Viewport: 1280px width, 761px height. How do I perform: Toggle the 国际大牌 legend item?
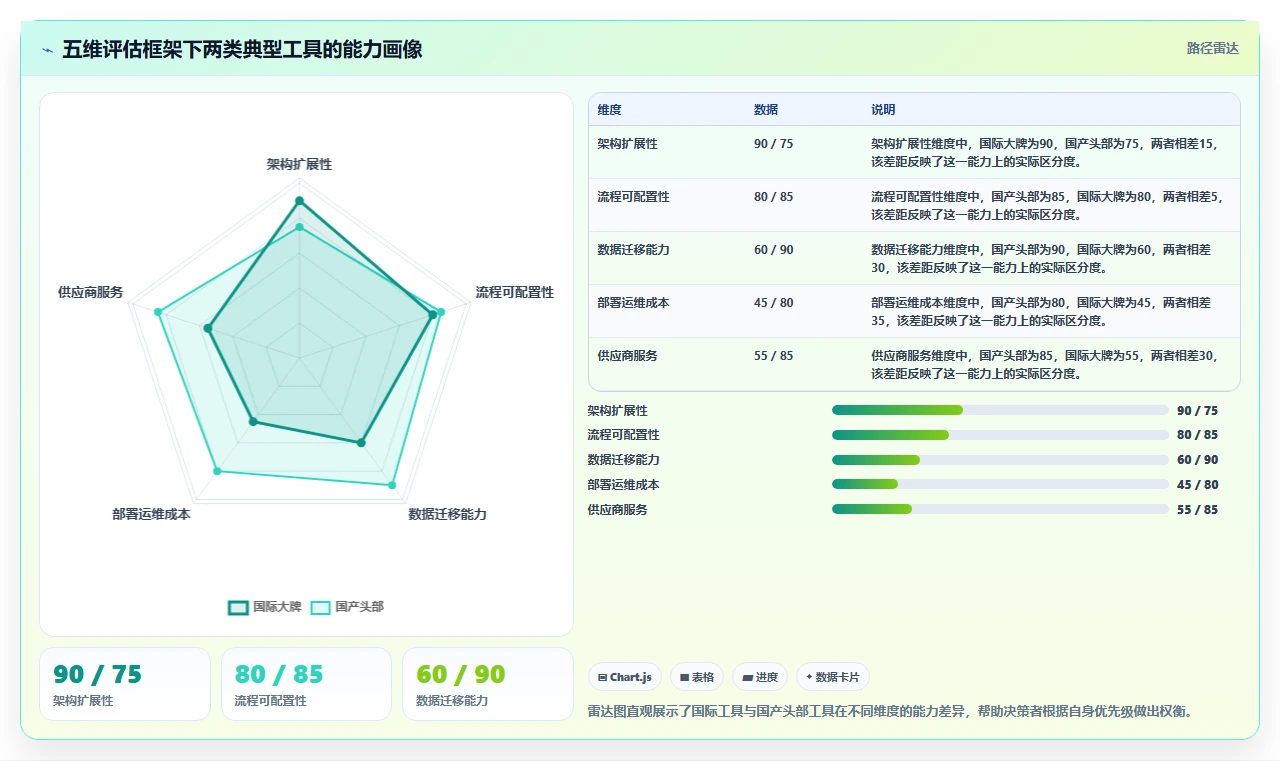(x=265, y=607)
